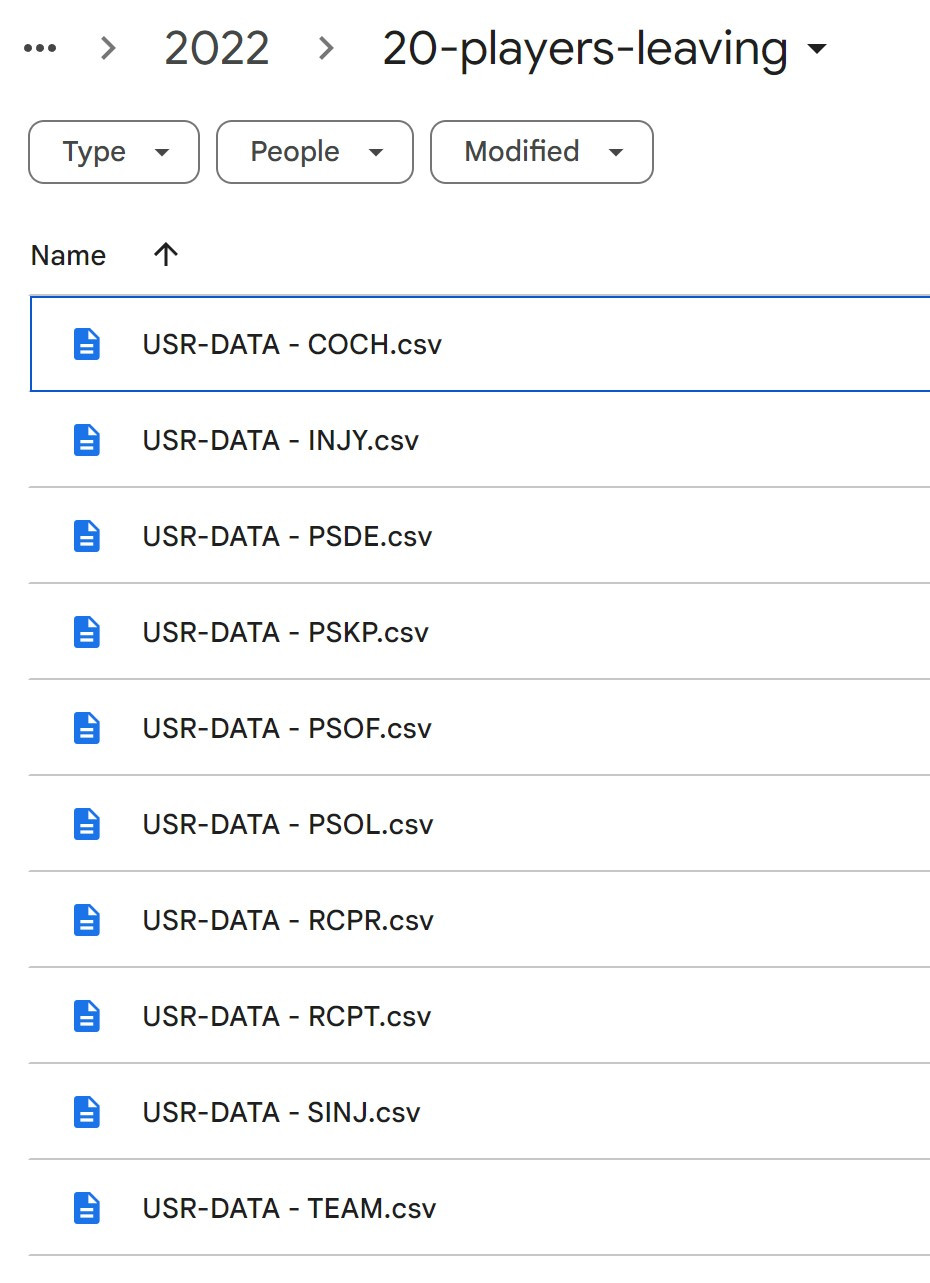Select the USR-DATA - TEAM.csv file name
The height and width of the screenshot is (1283, 930).
click(x=290, y=1209)
